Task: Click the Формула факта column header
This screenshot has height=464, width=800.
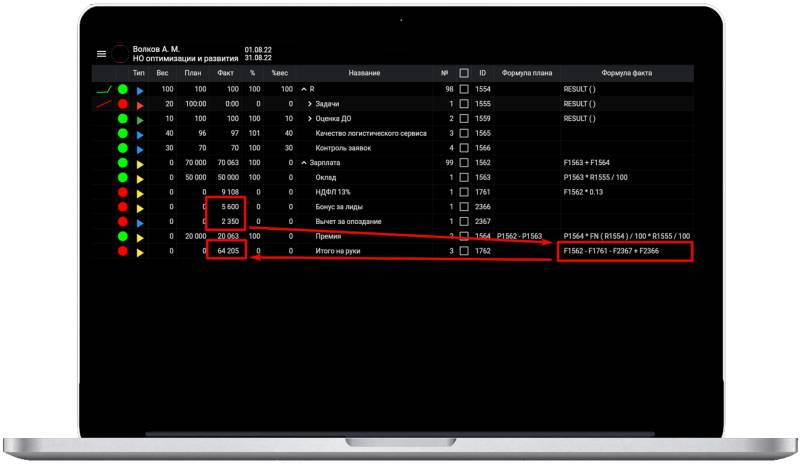Action: [627, 73]
